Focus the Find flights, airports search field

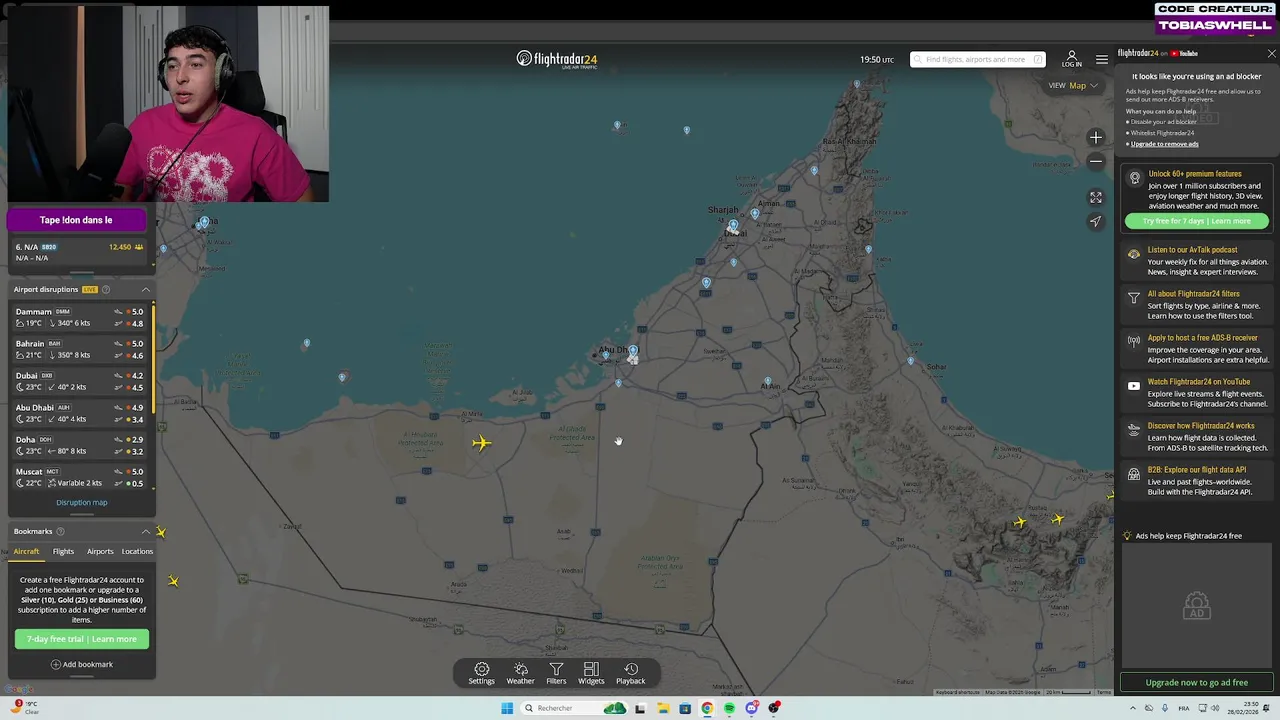click(x=978, y=59)
